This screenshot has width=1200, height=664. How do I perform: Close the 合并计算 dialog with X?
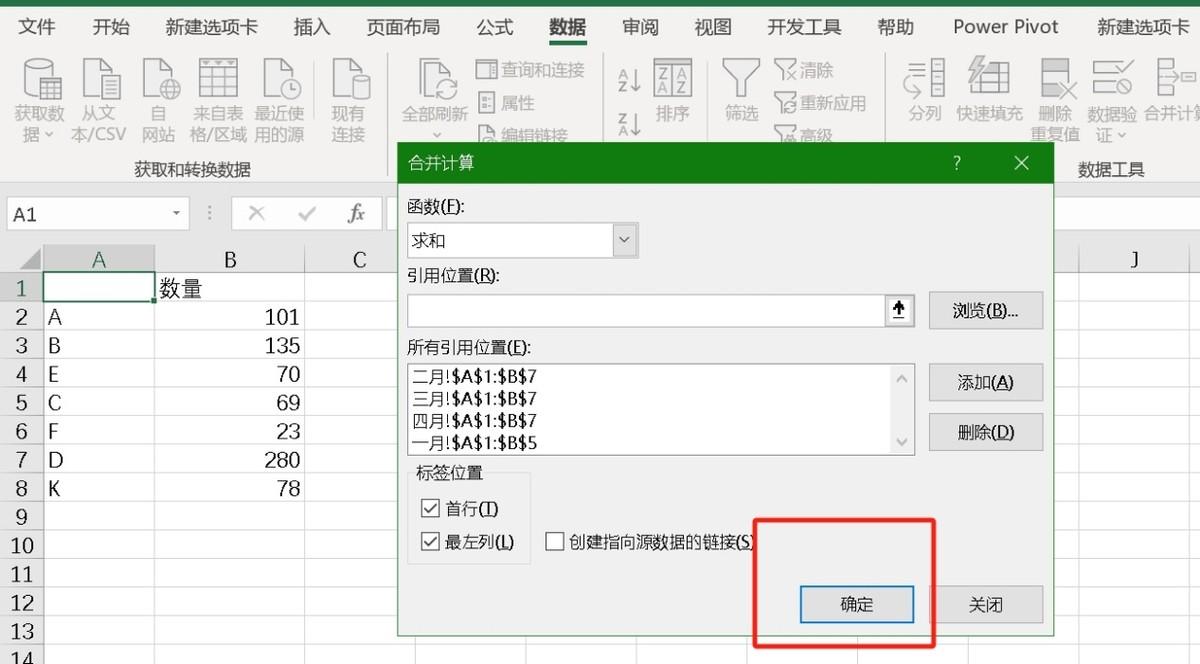click(x=1021, y=163)
